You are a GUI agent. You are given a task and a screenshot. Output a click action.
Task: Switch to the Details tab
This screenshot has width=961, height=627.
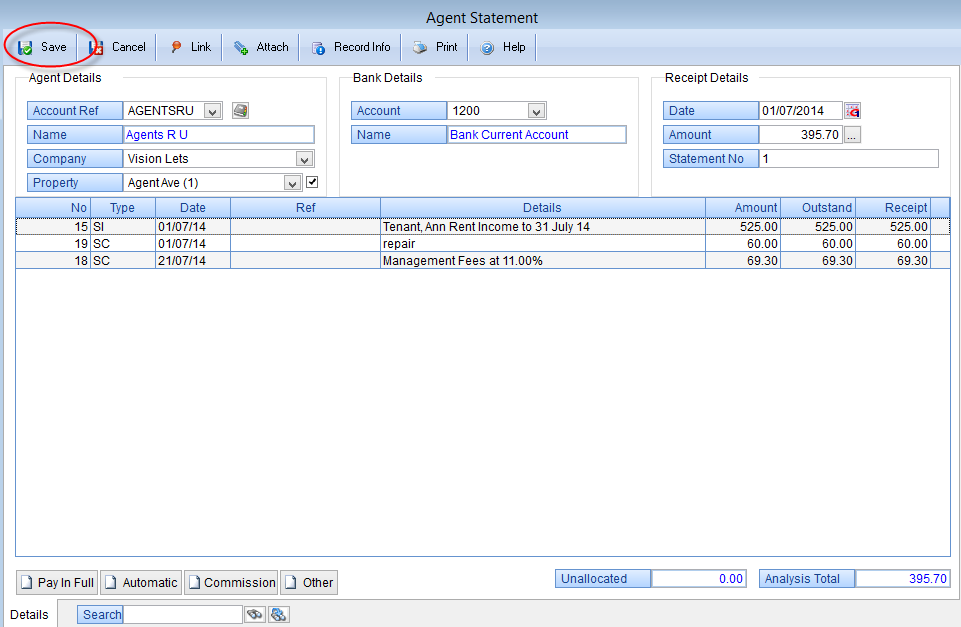pos(29,615)
